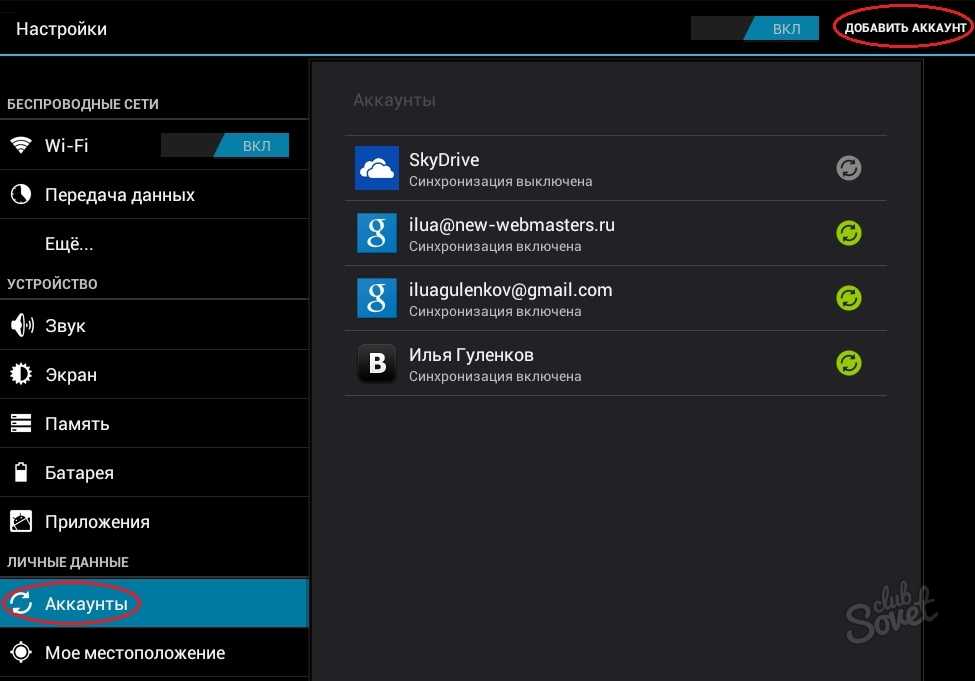
Task: Click the Google icon beside iluagulenkov@gmail.com
Action: [377, 298]
